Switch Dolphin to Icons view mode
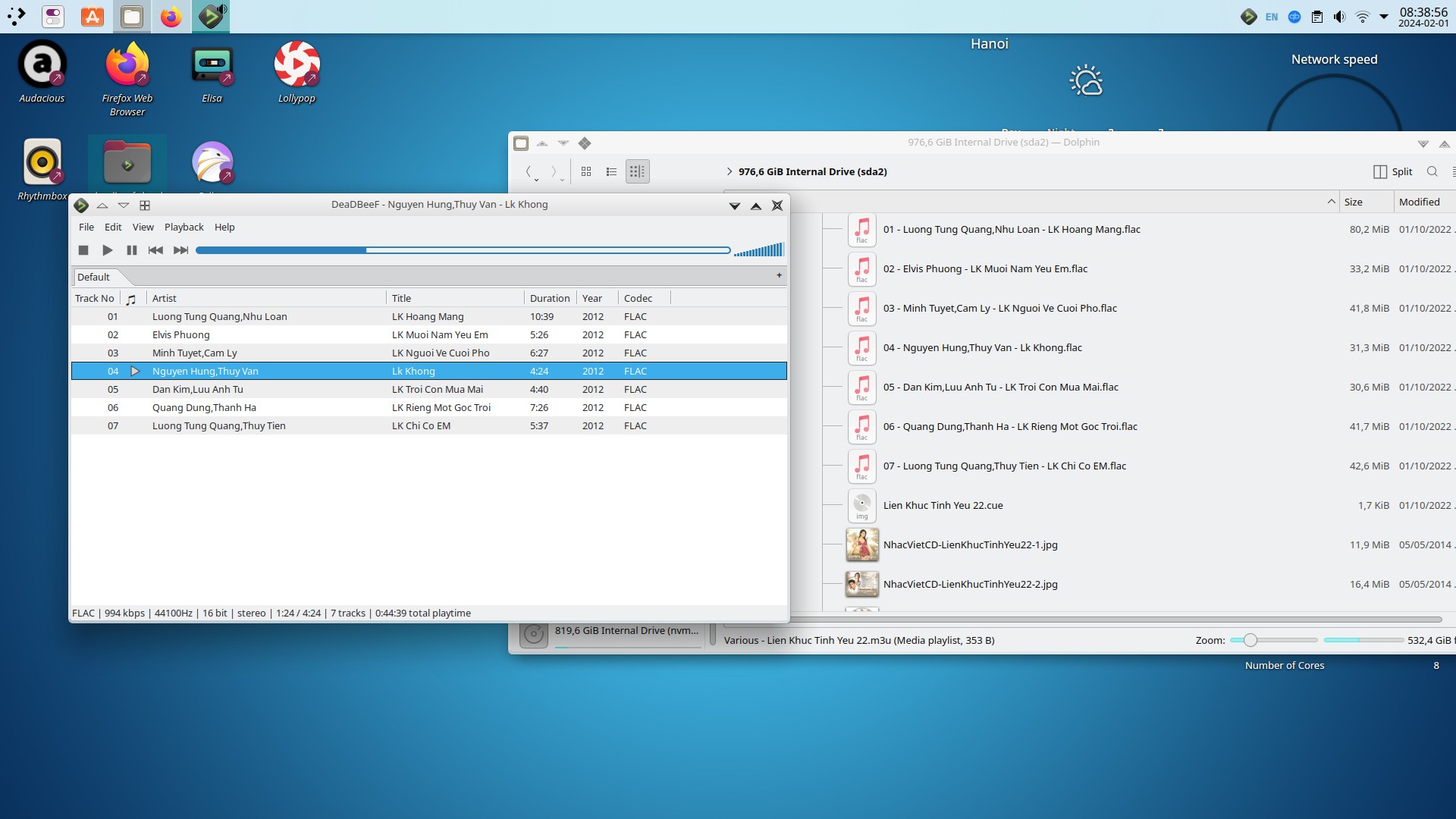 click(x=586, y=171)
